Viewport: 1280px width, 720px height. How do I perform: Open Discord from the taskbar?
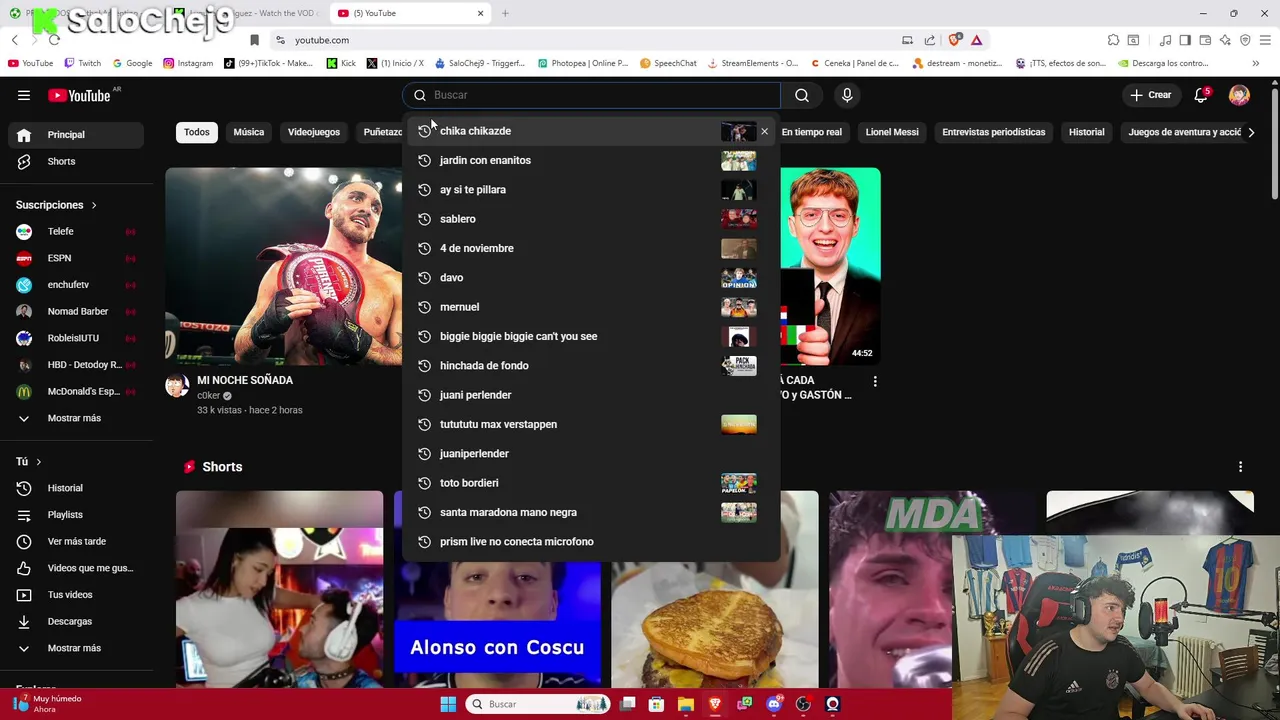(x=773, y=704)
